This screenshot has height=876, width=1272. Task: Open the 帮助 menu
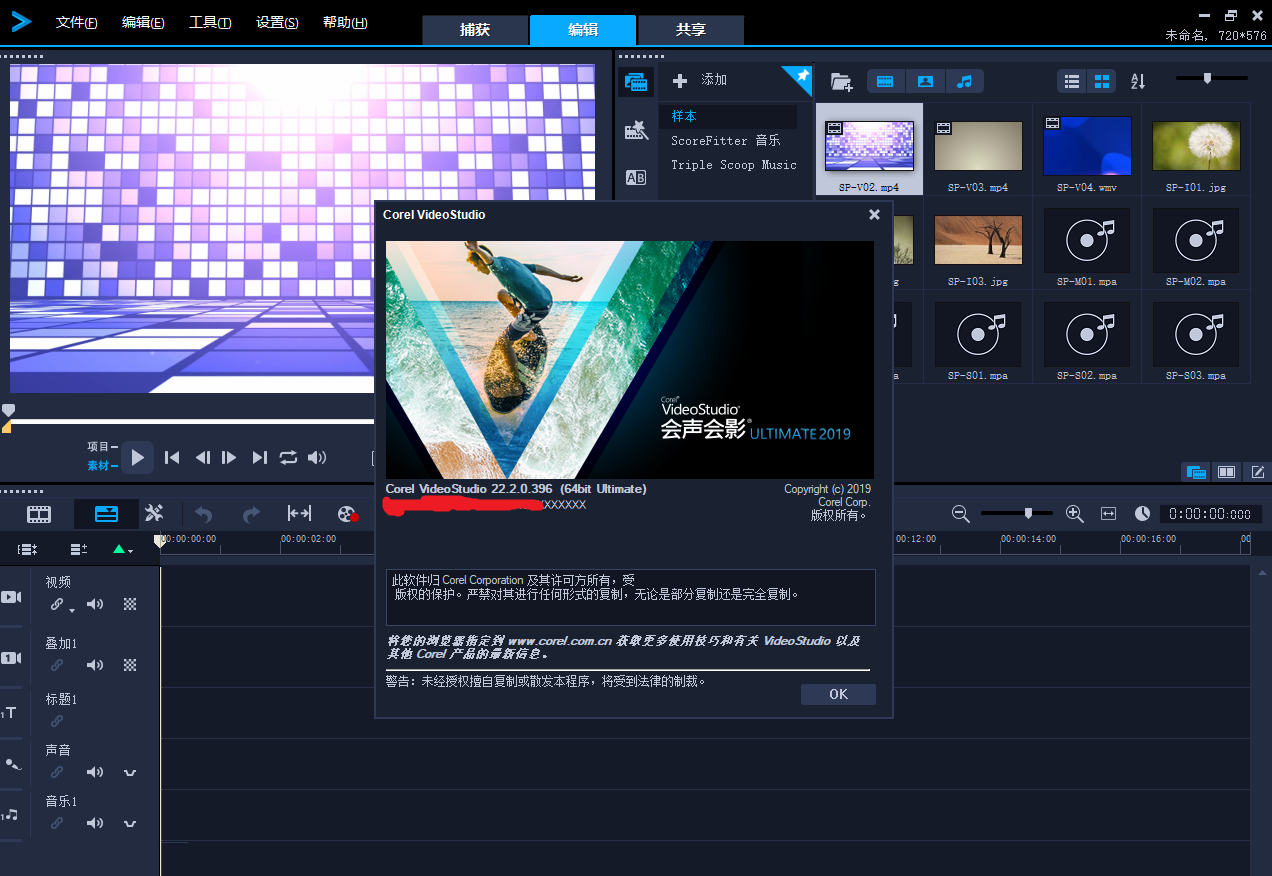345,23
